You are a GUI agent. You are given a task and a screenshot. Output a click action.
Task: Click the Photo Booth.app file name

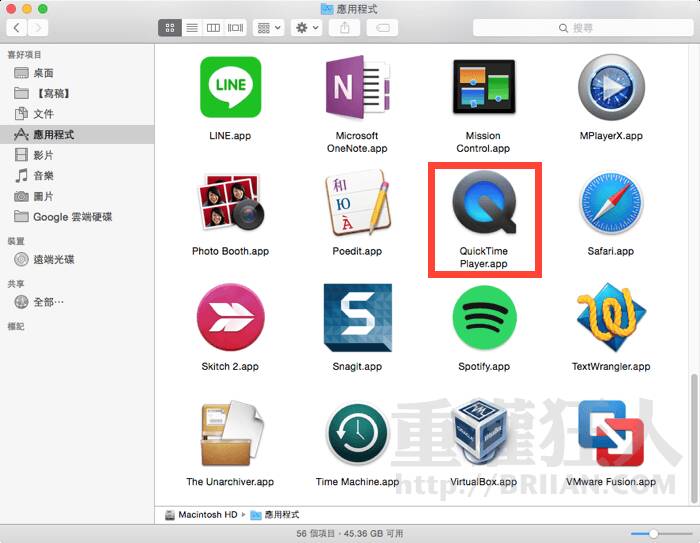(x=230, y=251)
